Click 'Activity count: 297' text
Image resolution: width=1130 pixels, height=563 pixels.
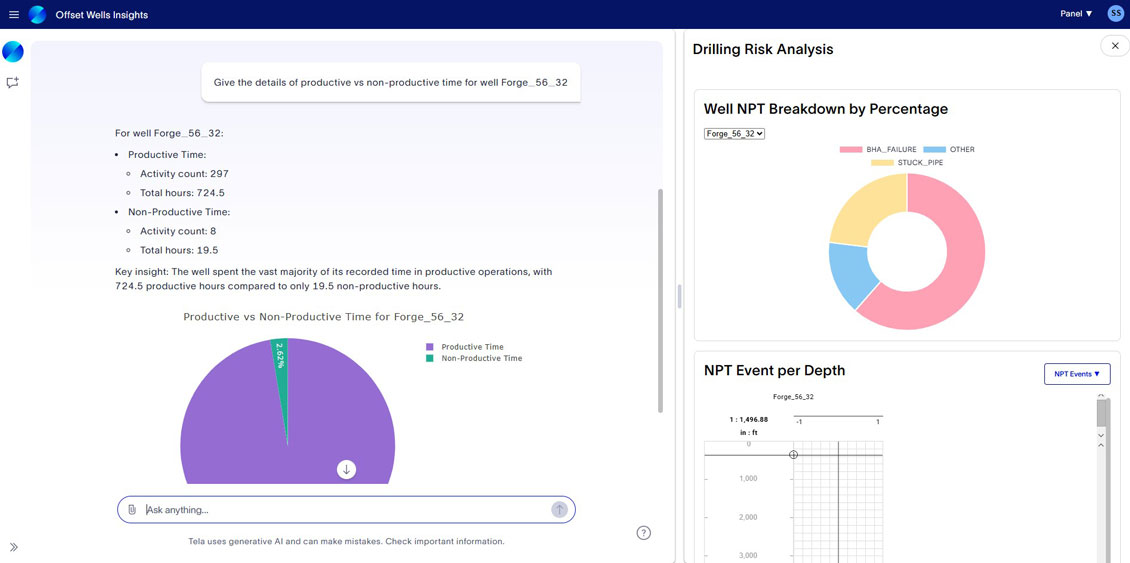[x=184, y=174]
